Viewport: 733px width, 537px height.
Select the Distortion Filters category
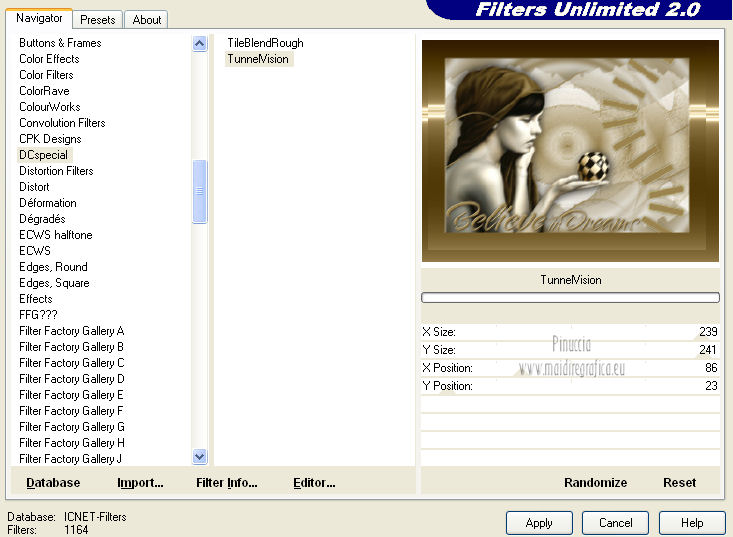point(56,171)
